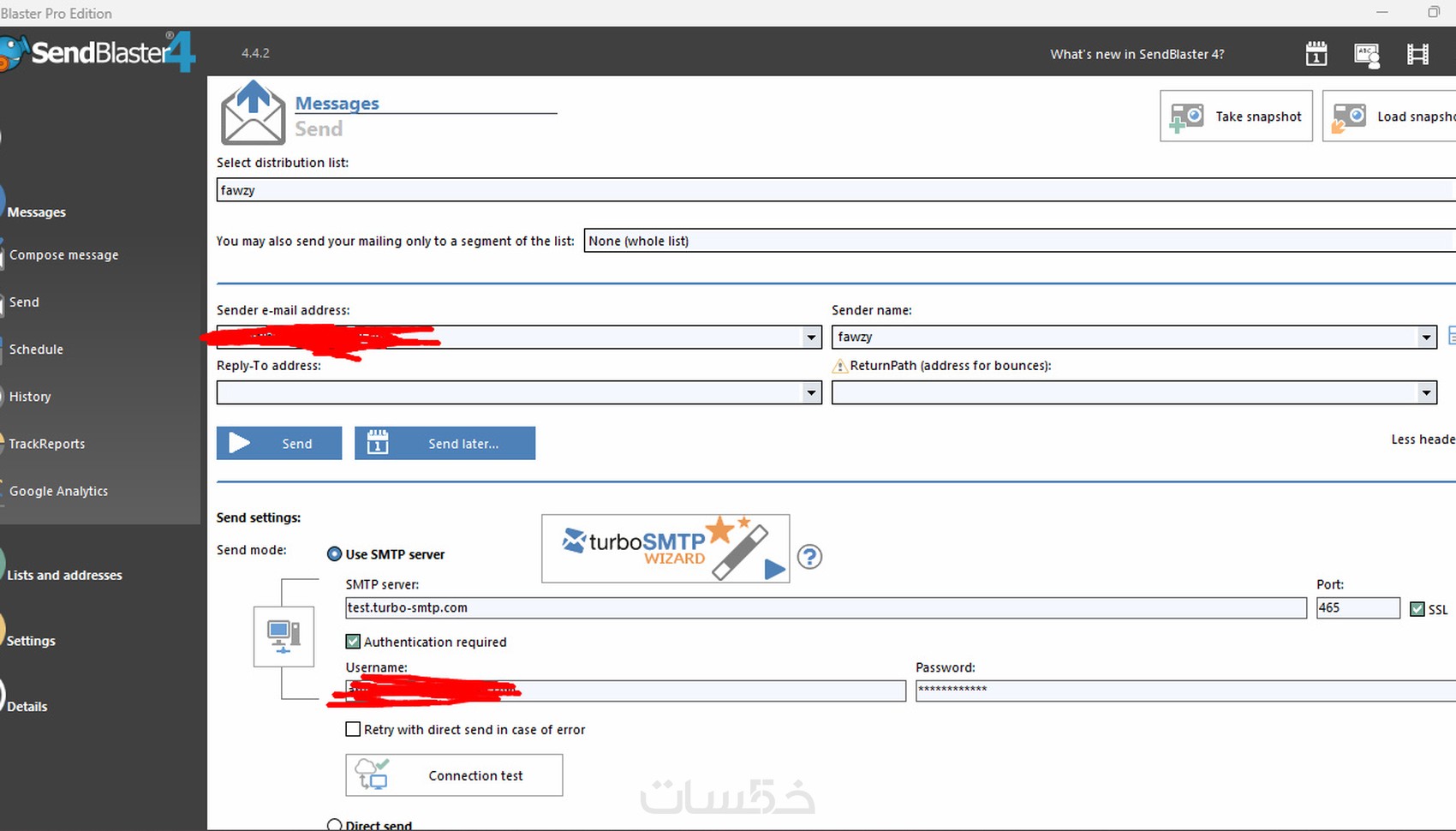Open ReturnPath dropdown arrow

(x=1426, y=392)
